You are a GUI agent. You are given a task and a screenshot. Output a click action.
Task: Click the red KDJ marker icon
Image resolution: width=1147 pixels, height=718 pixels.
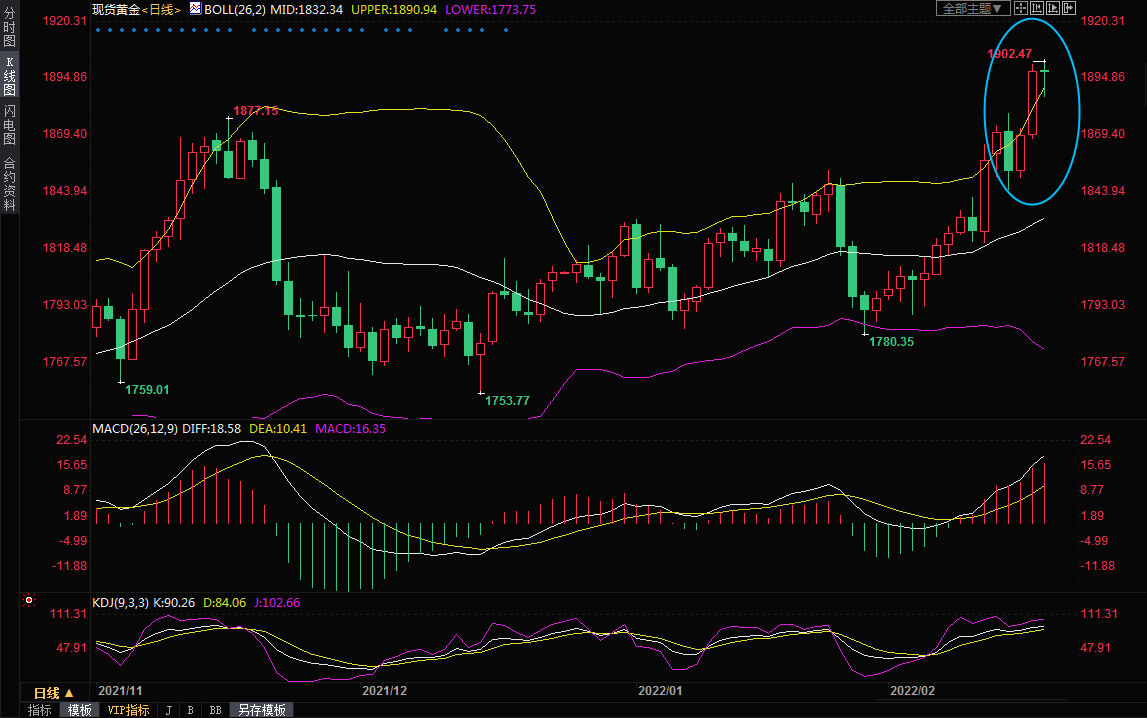coord(28,601)
